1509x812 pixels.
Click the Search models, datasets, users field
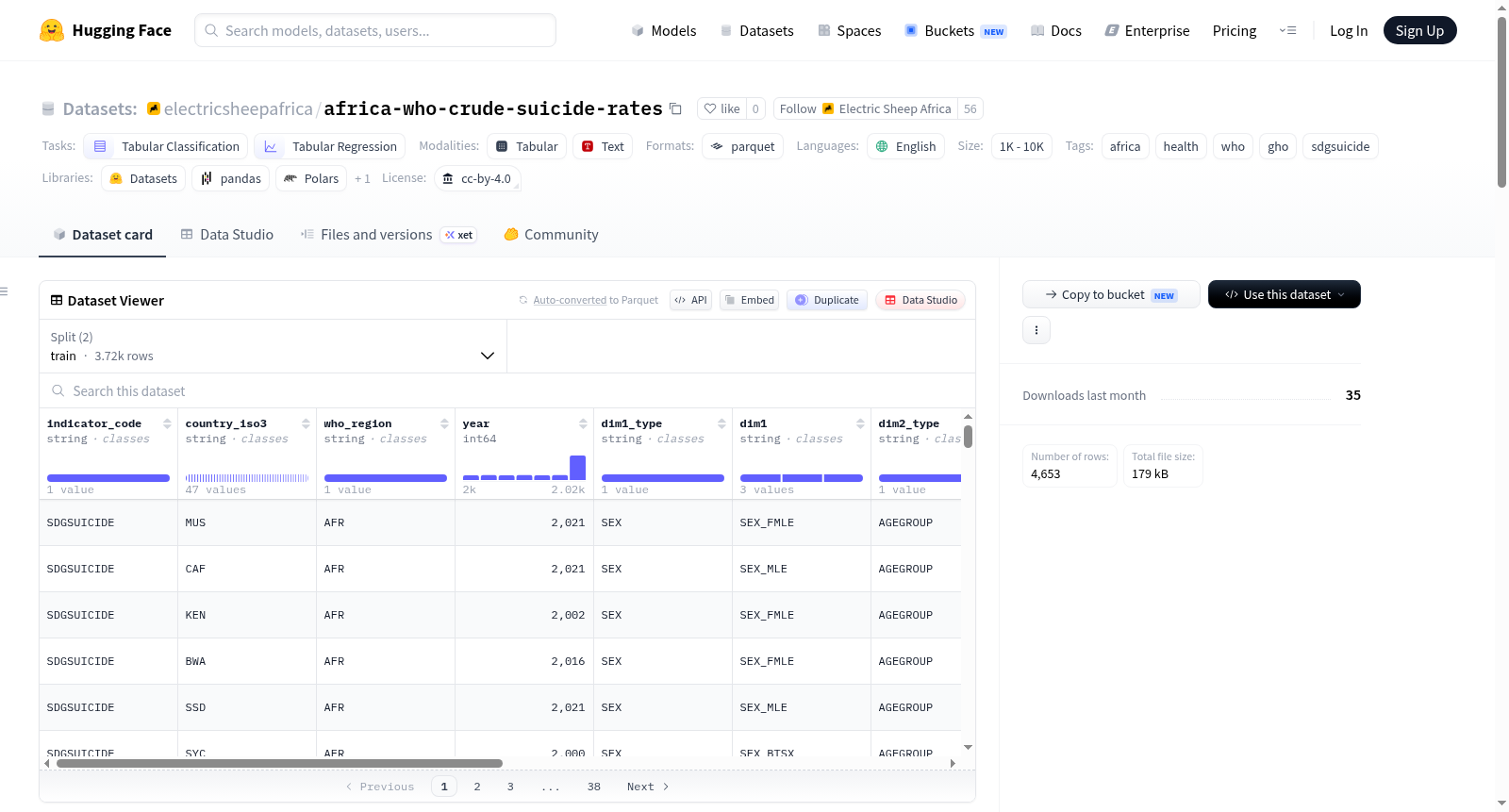375,30
